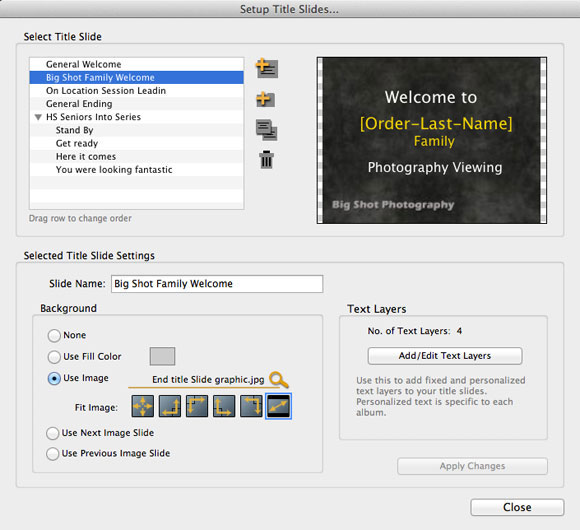The width and height of the screenshot is (580, 530).
Task: Choose the fit to bottom-left corner icon
Action: tap(224, 406)
